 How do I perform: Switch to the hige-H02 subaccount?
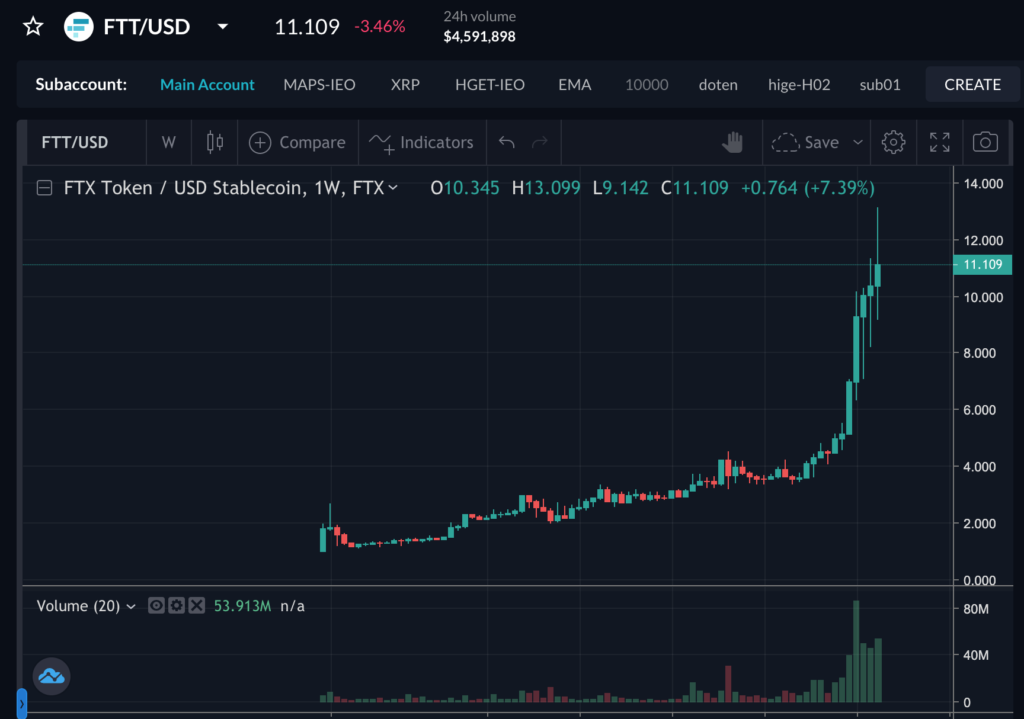[x=799, y=84]
